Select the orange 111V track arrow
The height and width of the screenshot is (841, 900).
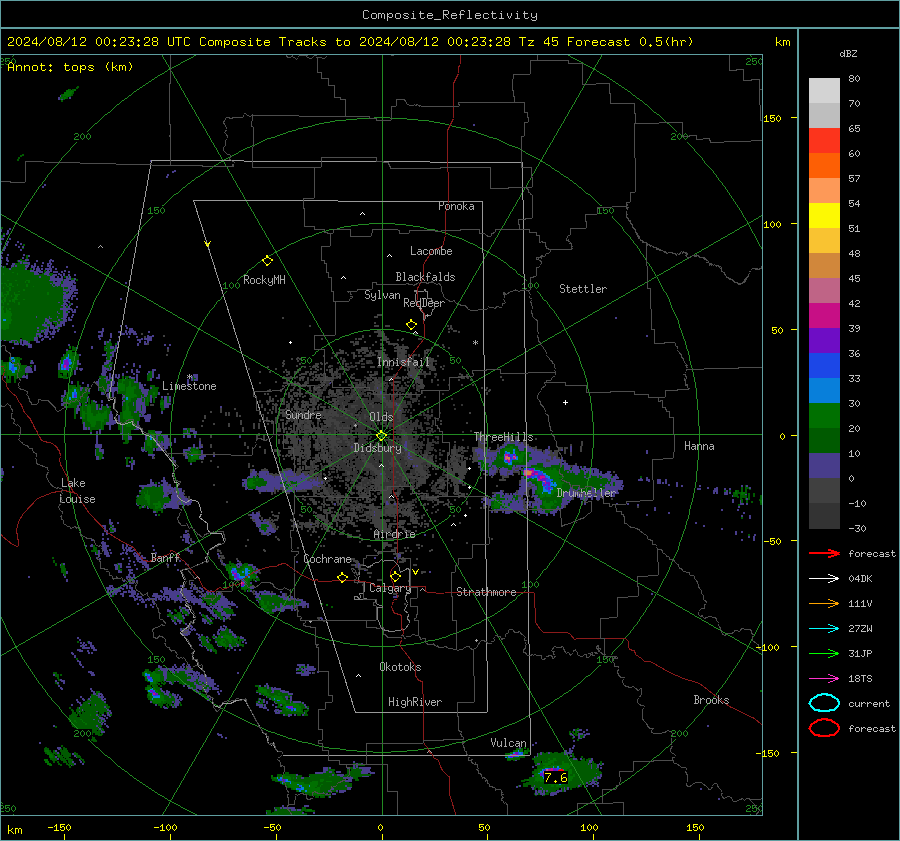point(824,603)
